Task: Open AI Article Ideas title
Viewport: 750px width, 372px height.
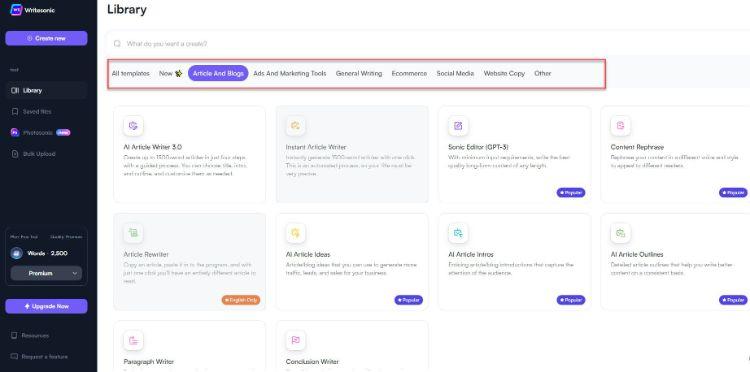Action: 308,254
